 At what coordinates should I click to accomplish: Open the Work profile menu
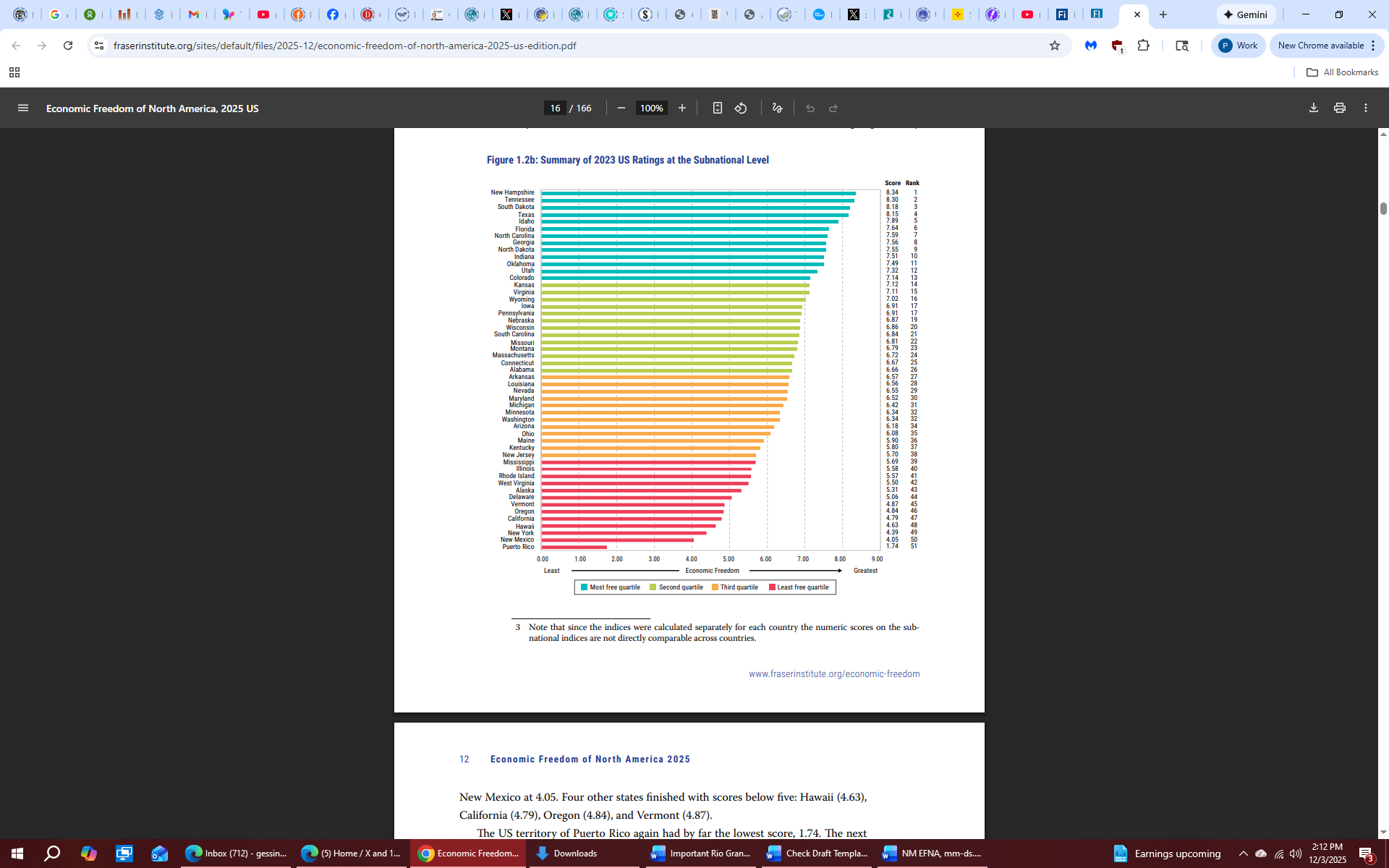[x=1238, y=46]
